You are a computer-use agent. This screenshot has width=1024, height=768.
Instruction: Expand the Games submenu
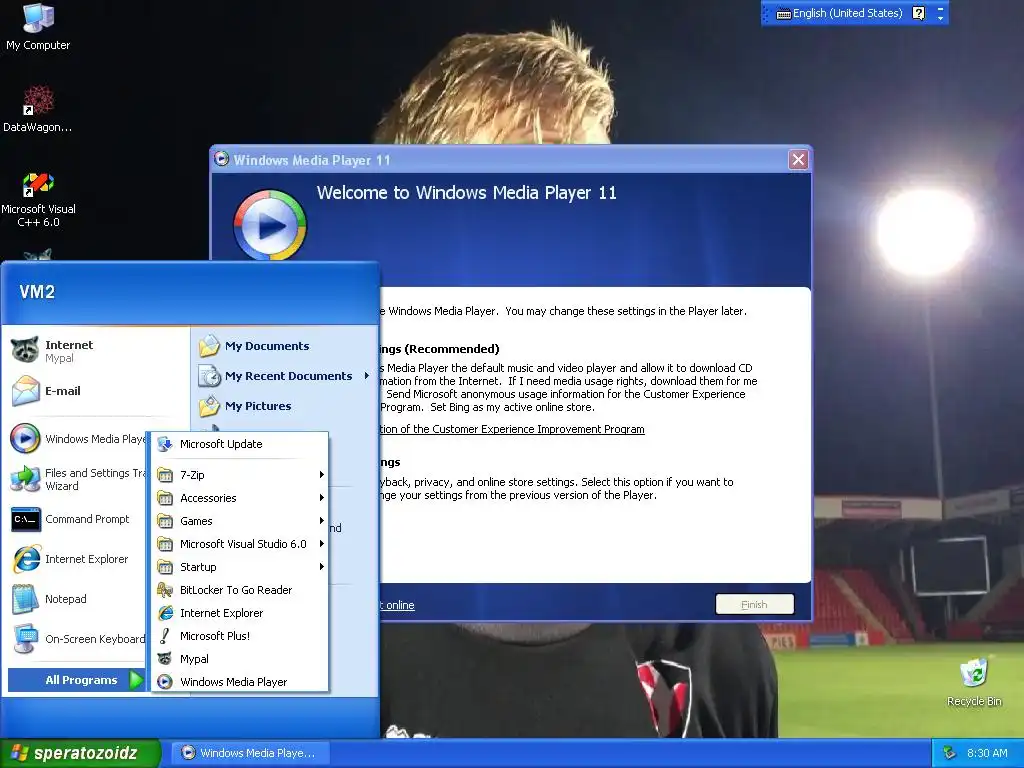[240, 520]
